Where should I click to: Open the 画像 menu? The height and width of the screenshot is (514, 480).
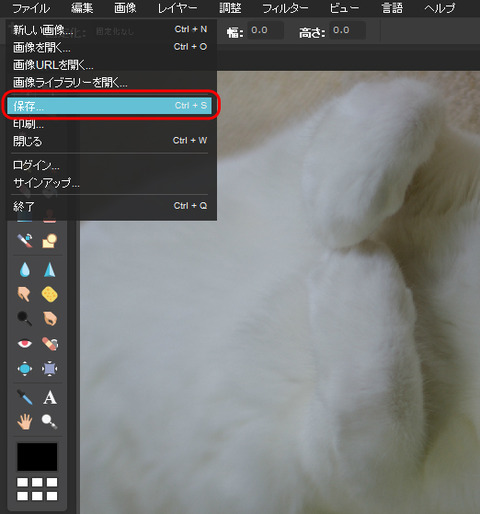coord(125,8)
